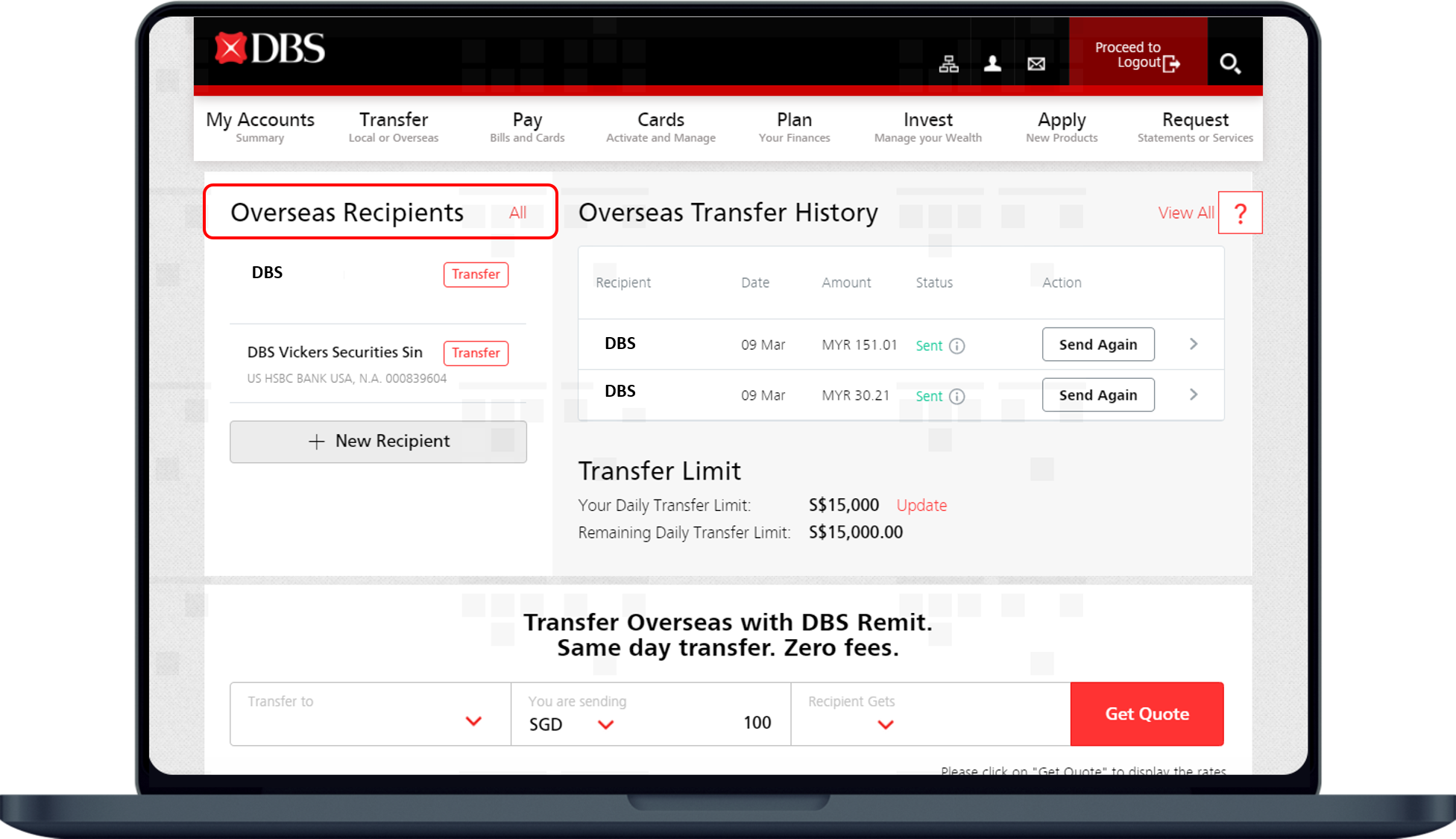Open Invest Manage your Wealth menu
The height and width of the screenshot is (839, 1456).
coord(928,128)
